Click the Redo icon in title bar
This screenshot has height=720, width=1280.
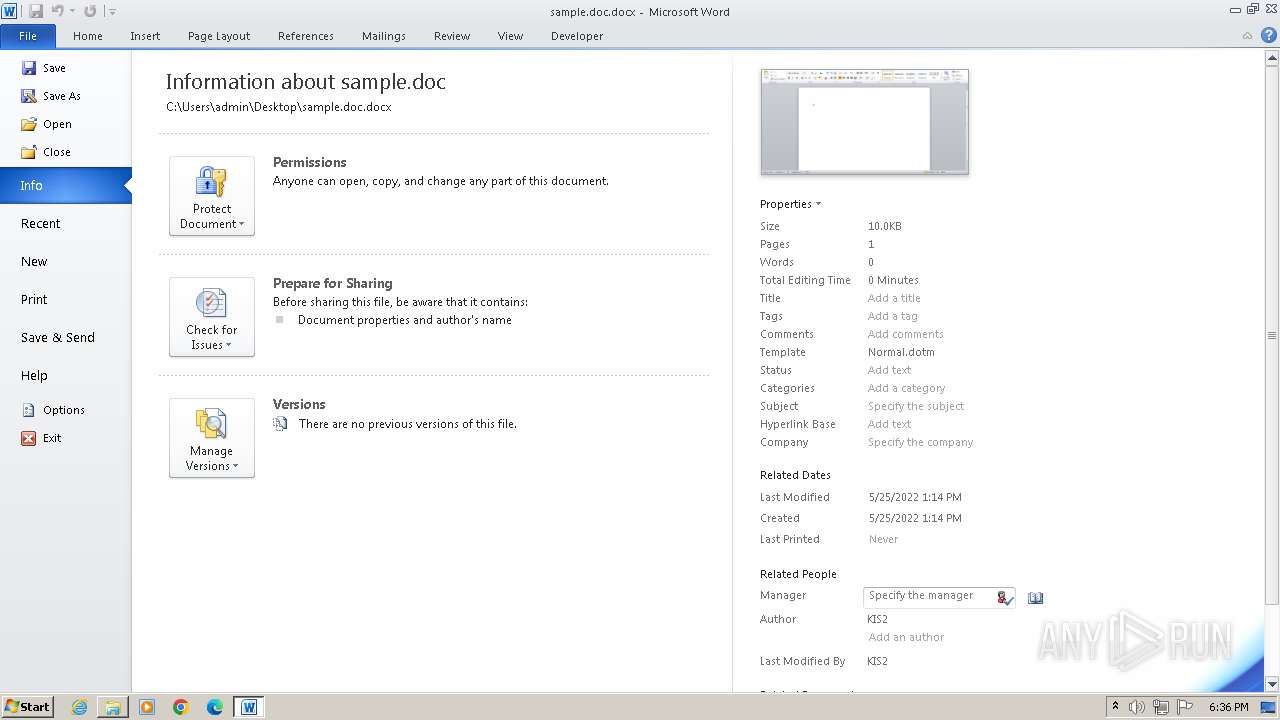90,11
